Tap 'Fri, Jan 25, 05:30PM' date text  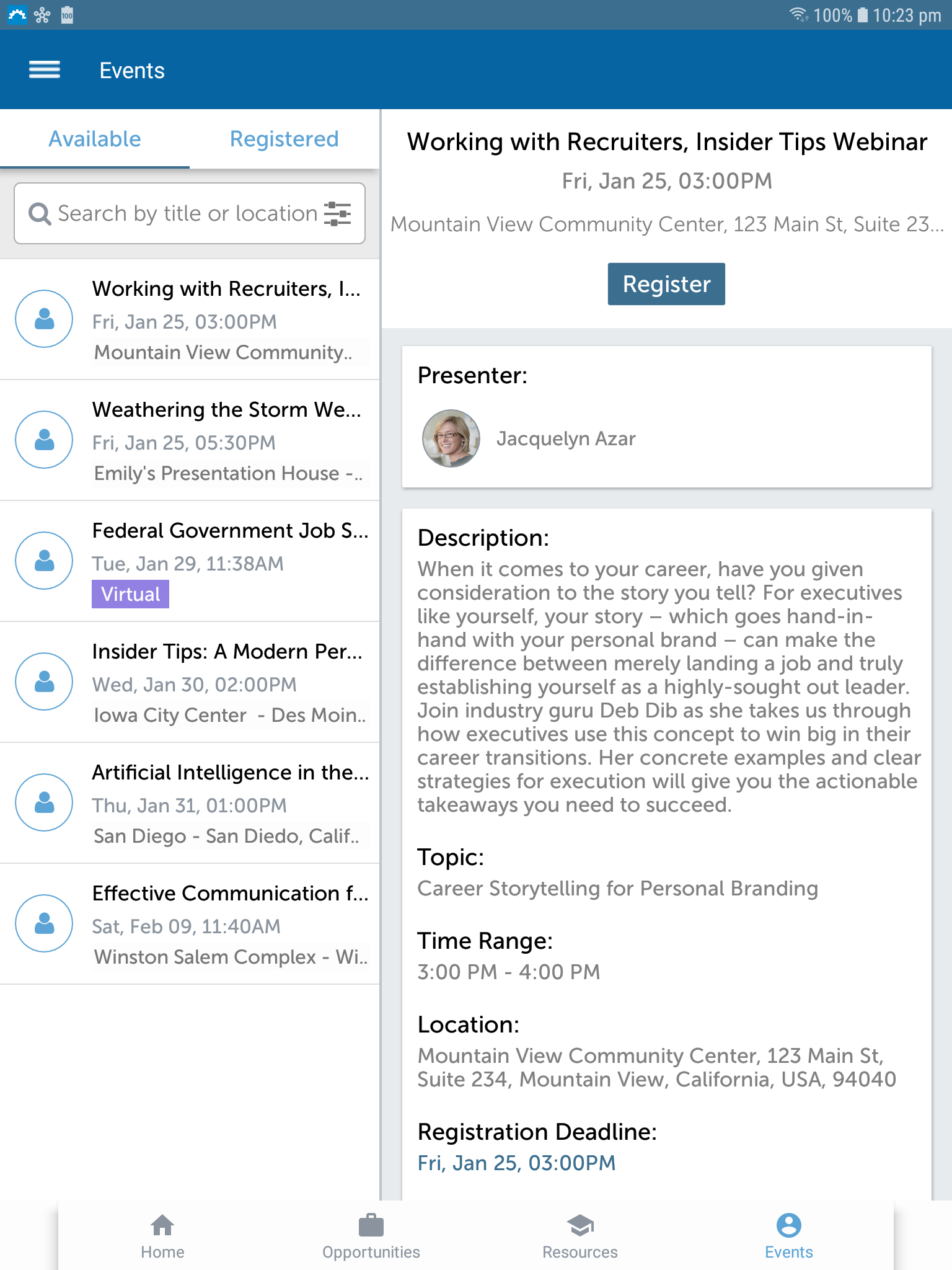coord(183,443)
